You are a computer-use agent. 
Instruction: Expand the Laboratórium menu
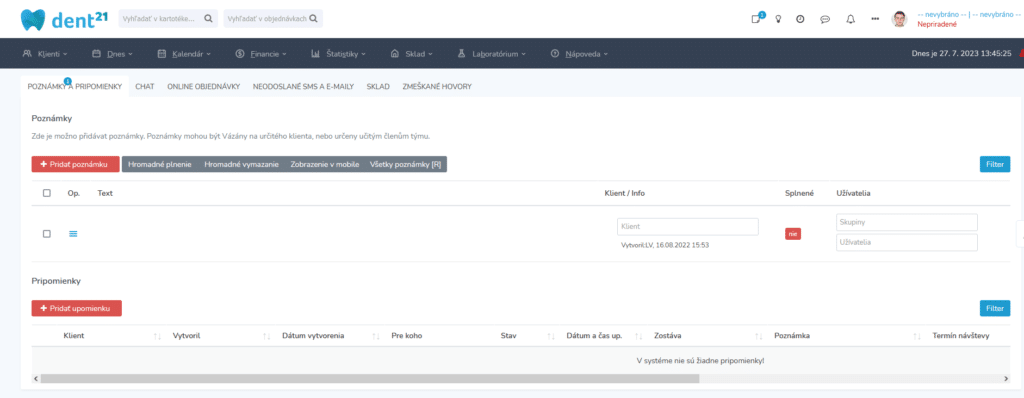[492, 54]
